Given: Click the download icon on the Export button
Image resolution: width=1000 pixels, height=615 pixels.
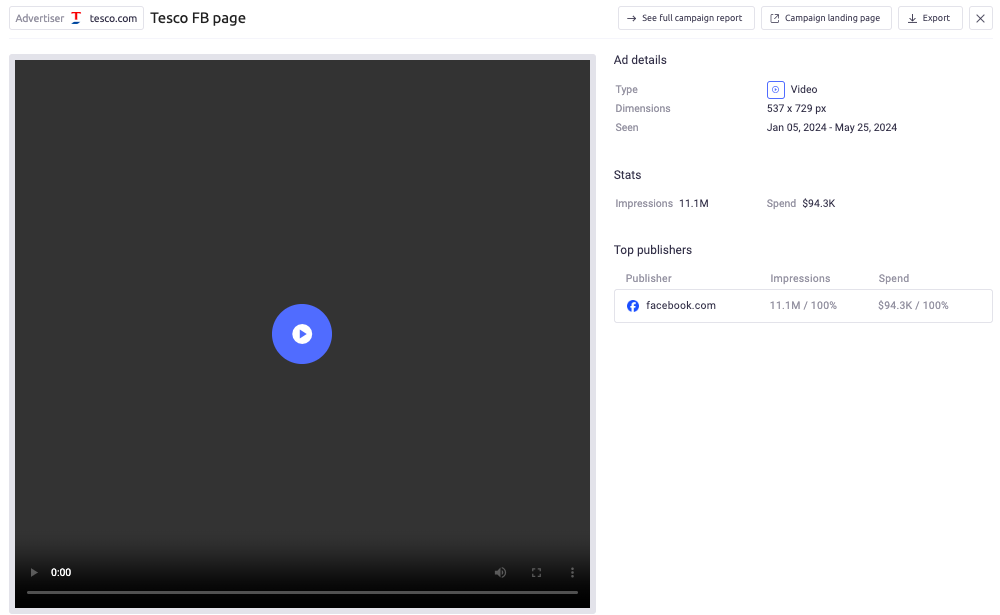Looking at the screenshot, I should click(x=912, y=18).
